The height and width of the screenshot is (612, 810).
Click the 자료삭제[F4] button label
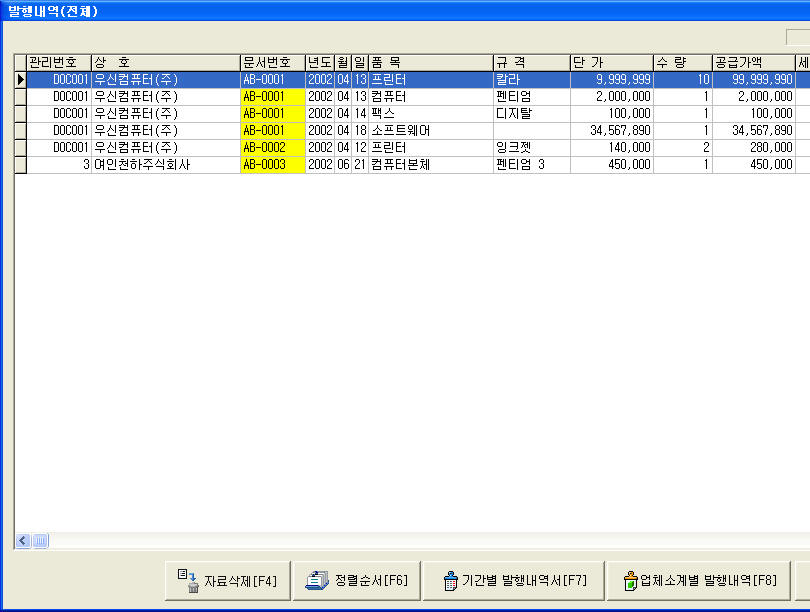[x=240, y=582]
